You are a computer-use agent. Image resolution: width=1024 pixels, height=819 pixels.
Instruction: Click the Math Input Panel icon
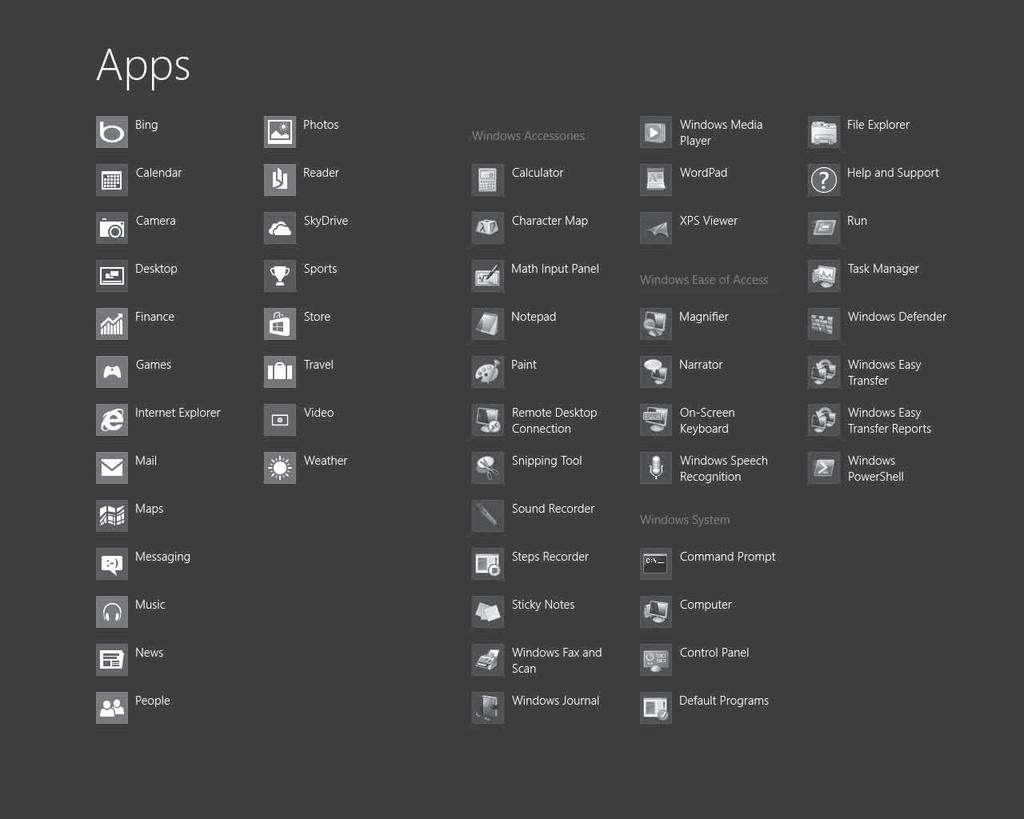(x=488, y=276)
